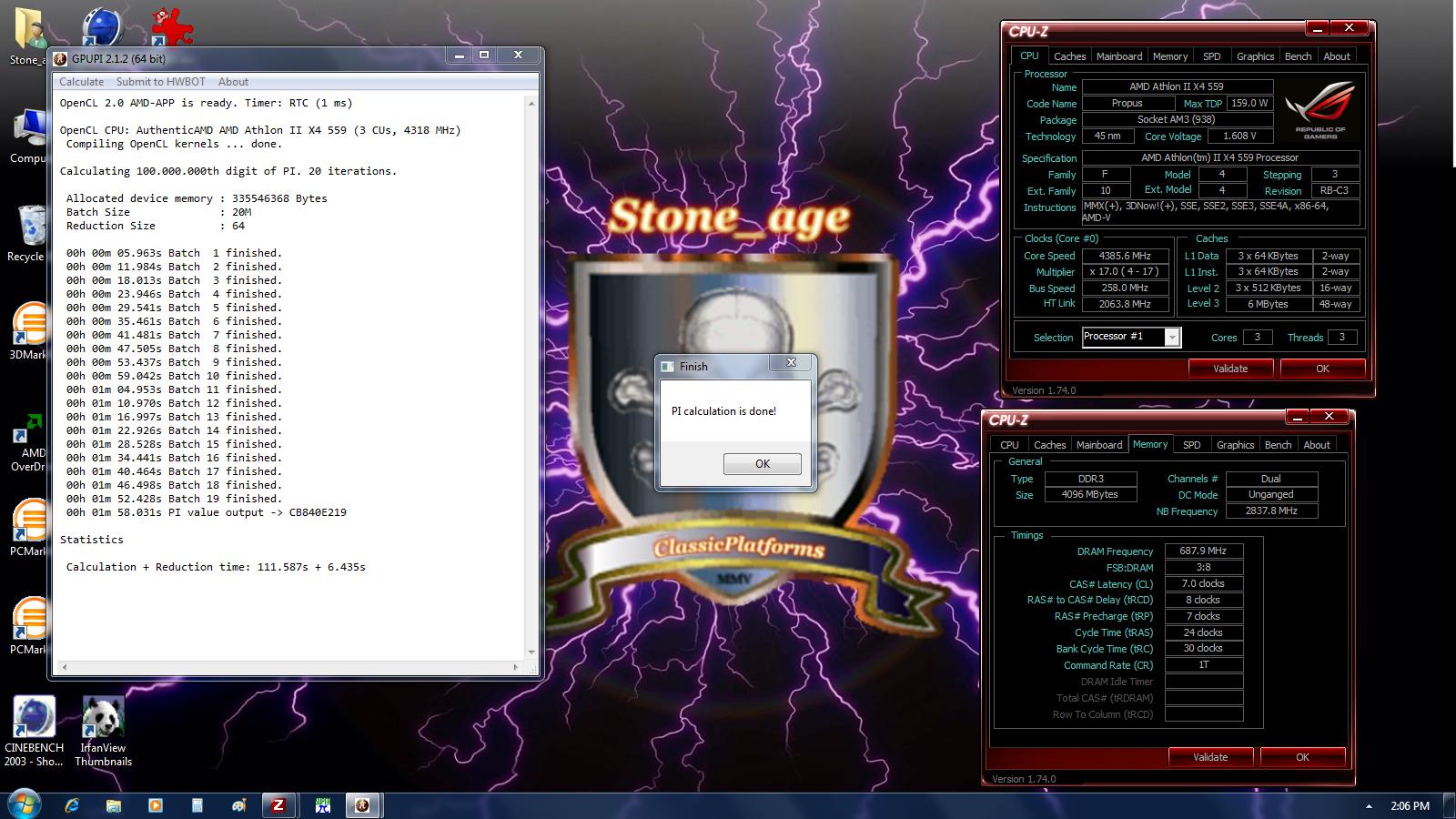This screenshot has height=819, width=1456.
Task: Click GPUPI horizontal scrollbar right arrow
Action: point(516,667)
